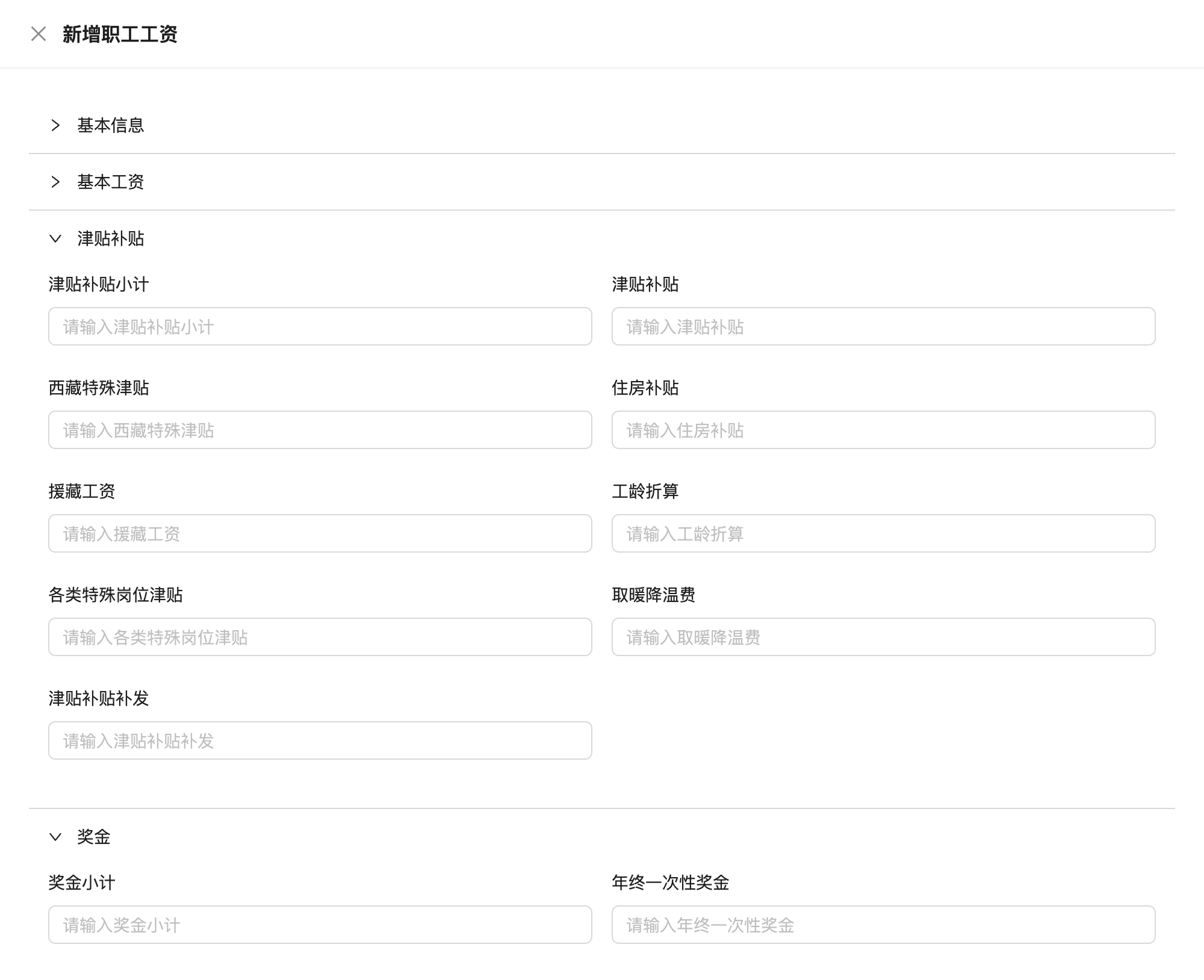Select the 各类特殊岗位津贴 input field
The height and width of the screenshot is (980, 1204).
tap(320, 637)
